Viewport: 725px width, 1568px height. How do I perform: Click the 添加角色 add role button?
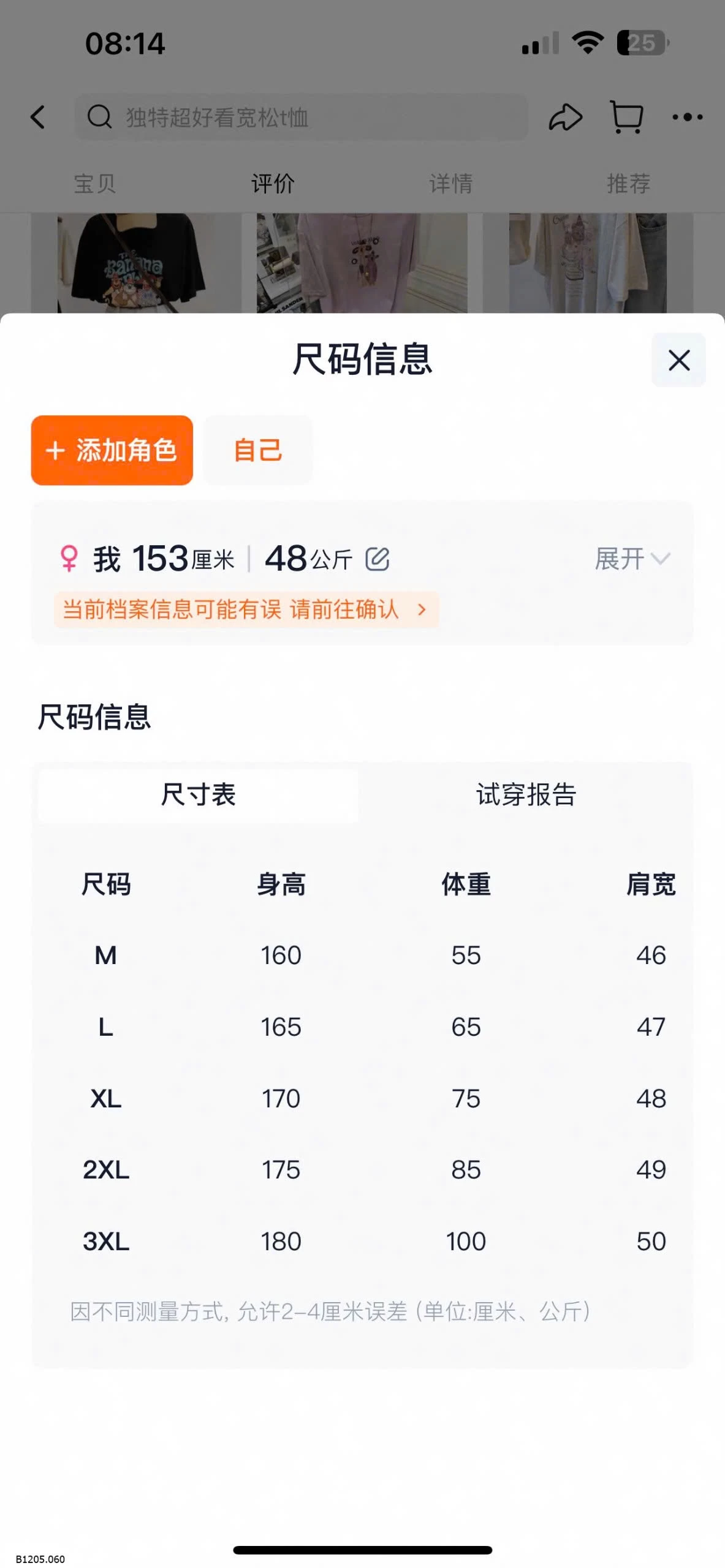112,450
